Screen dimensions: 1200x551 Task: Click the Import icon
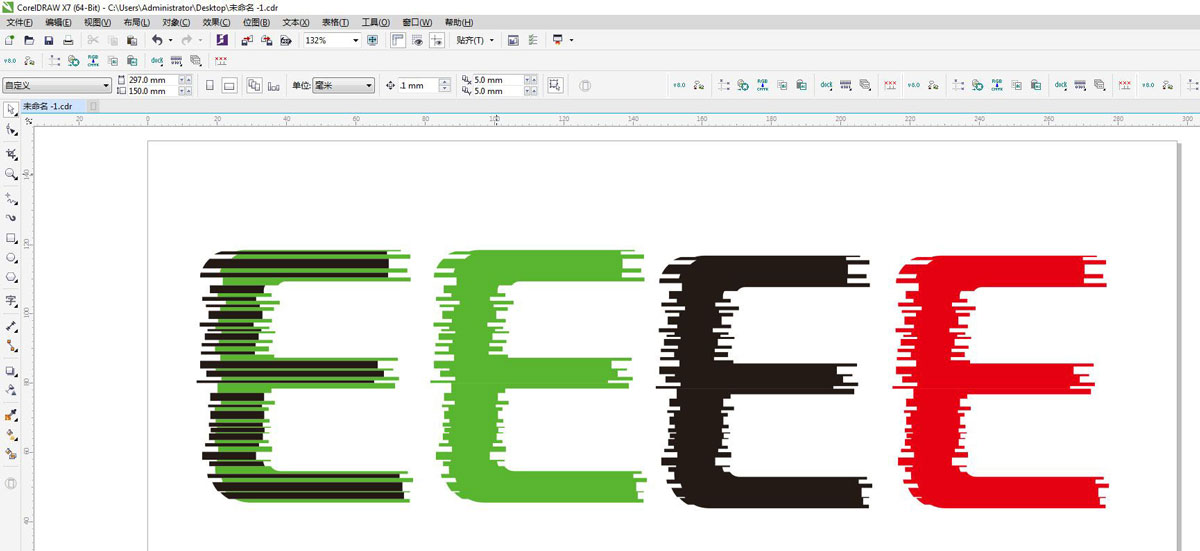(x=247, y=40)
